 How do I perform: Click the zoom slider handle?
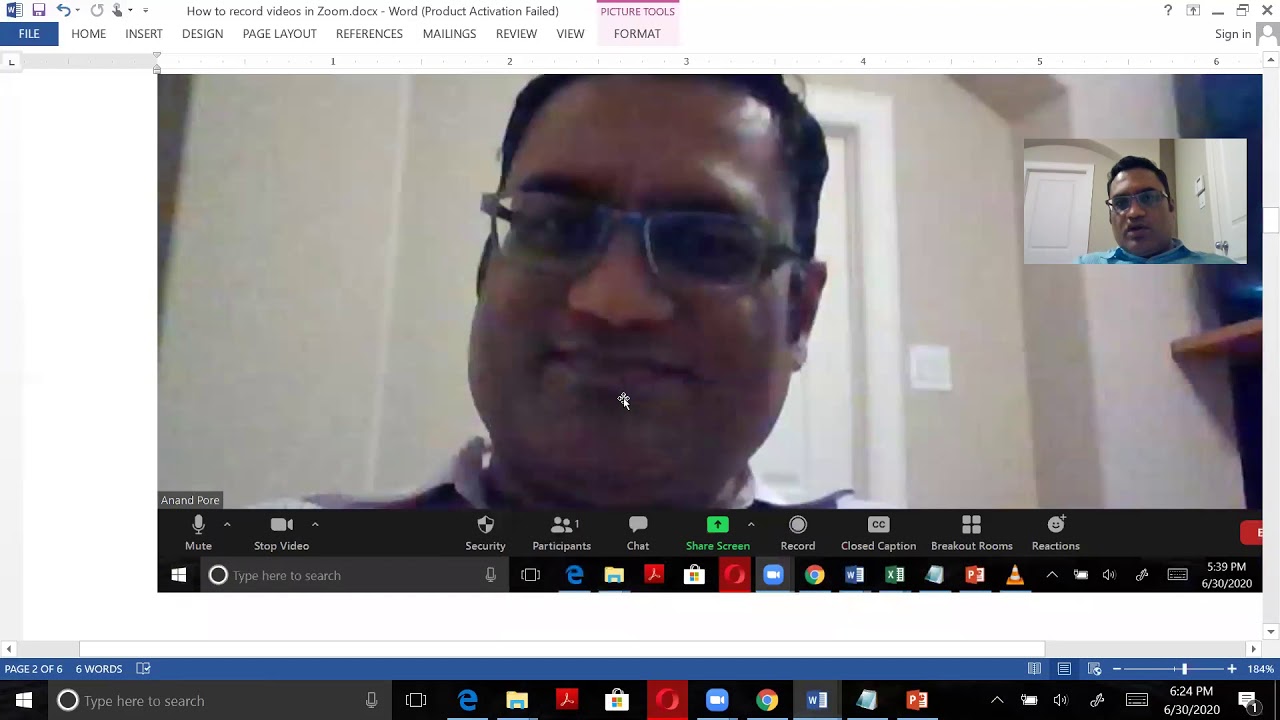coord(1184,669)
